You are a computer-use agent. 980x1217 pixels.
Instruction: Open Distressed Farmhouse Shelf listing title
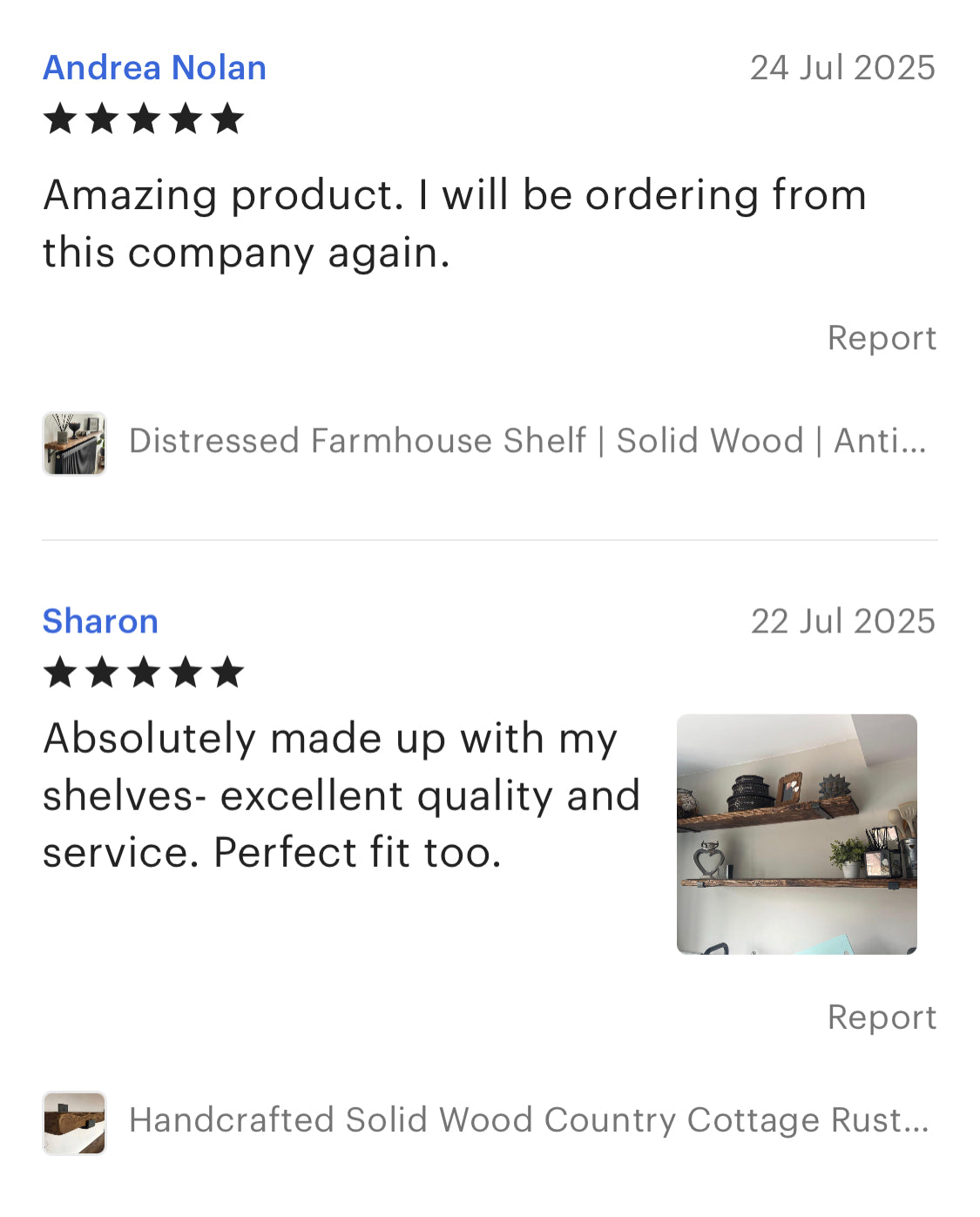528,441
